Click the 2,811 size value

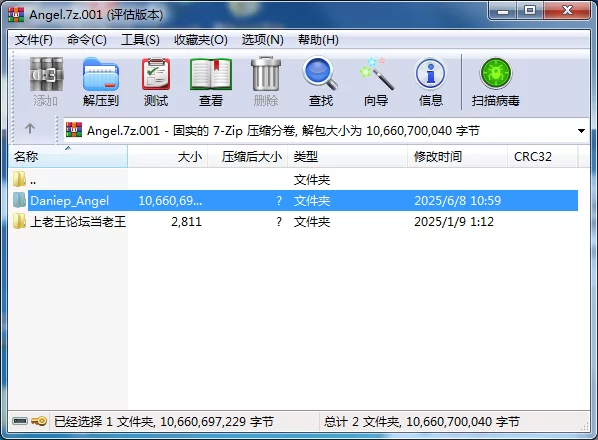(x=186, y=222)
